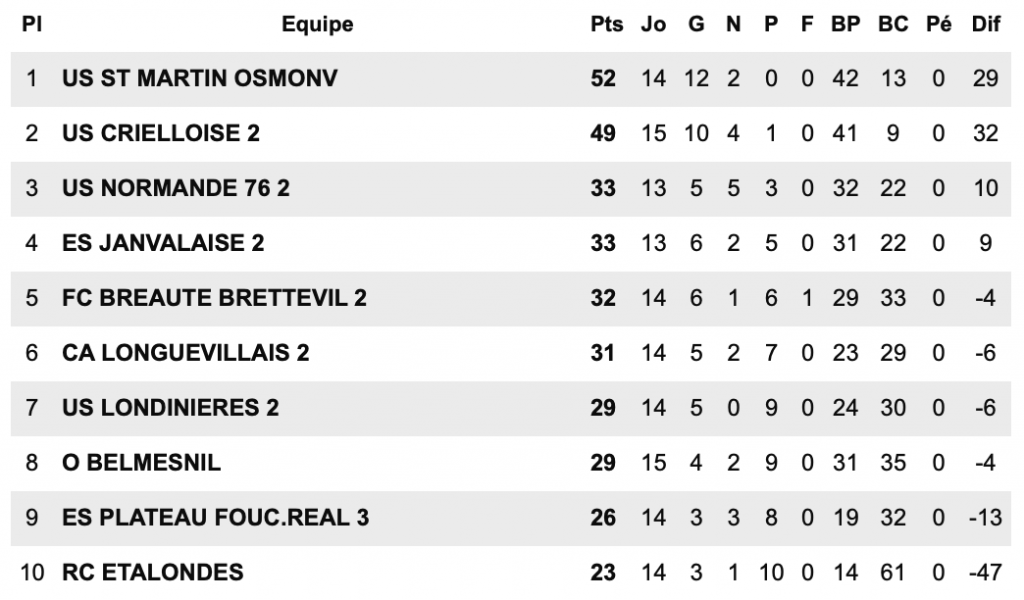
Task: Click the Pl ranking column header
Action: pos(32,25)
